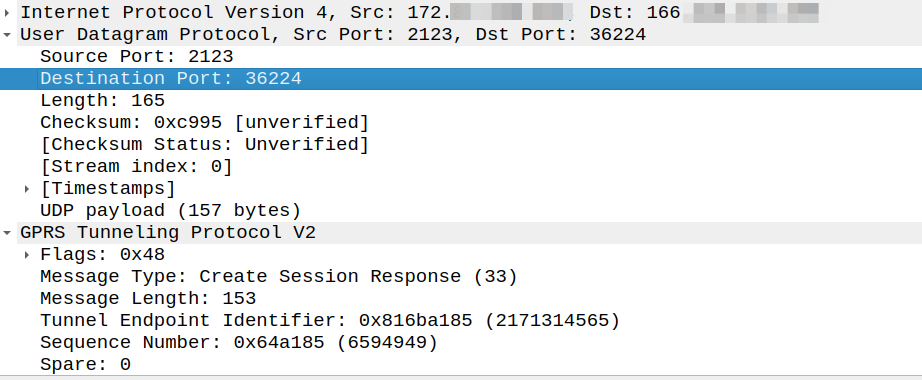922x380 pixels.
Task: Click the GPRS Tunneling Protocol V2 header
Action: pyautogui.click(x=168, y=233)
